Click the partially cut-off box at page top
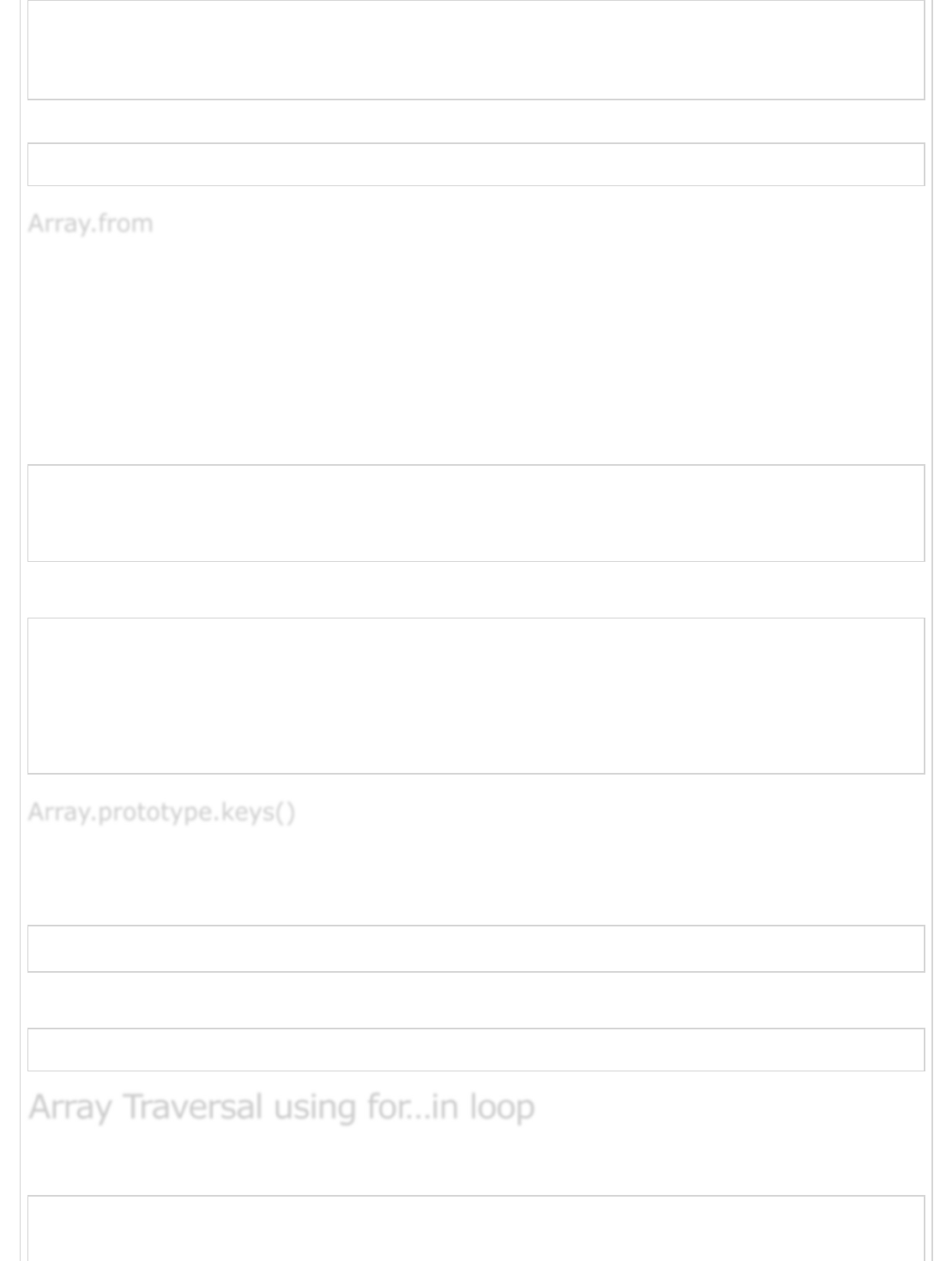Screen dimensions: 952x1261 (x=476, y=50)
